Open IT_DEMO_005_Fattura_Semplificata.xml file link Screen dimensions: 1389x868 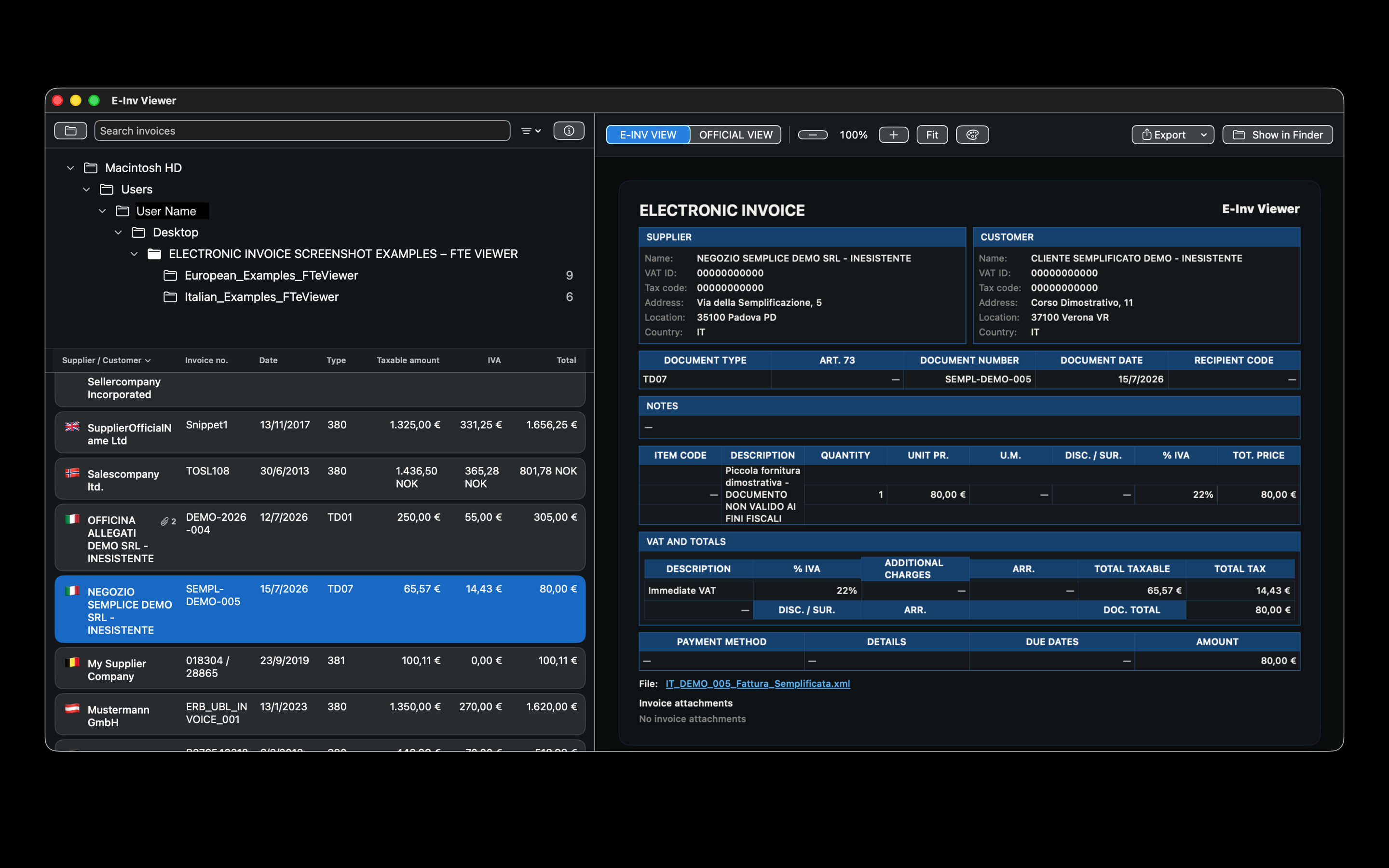tap(758, 684)
